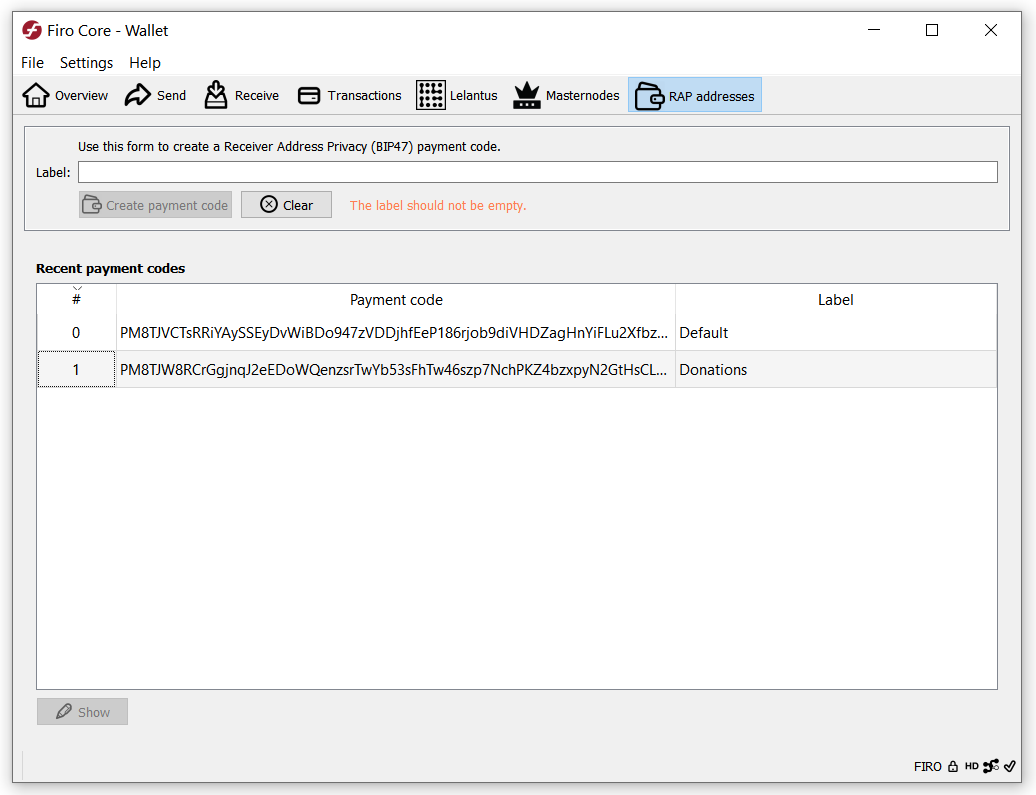Open the File menu
This screenshot has width=1036, height=795.
[x=32, y=63]
